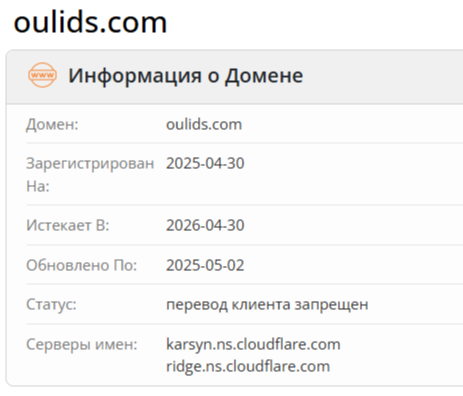Select expiry date 2026-04-30
This screenshot has height=396, width=463.
tap(205, 225)
